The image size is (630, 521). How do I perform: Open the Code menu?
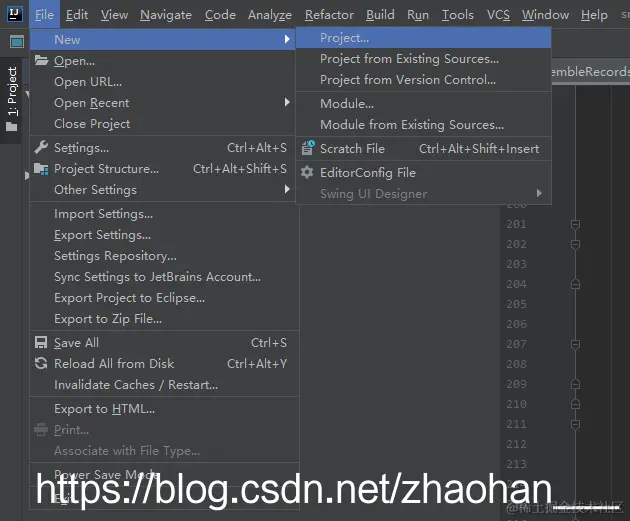click(220, 14)
